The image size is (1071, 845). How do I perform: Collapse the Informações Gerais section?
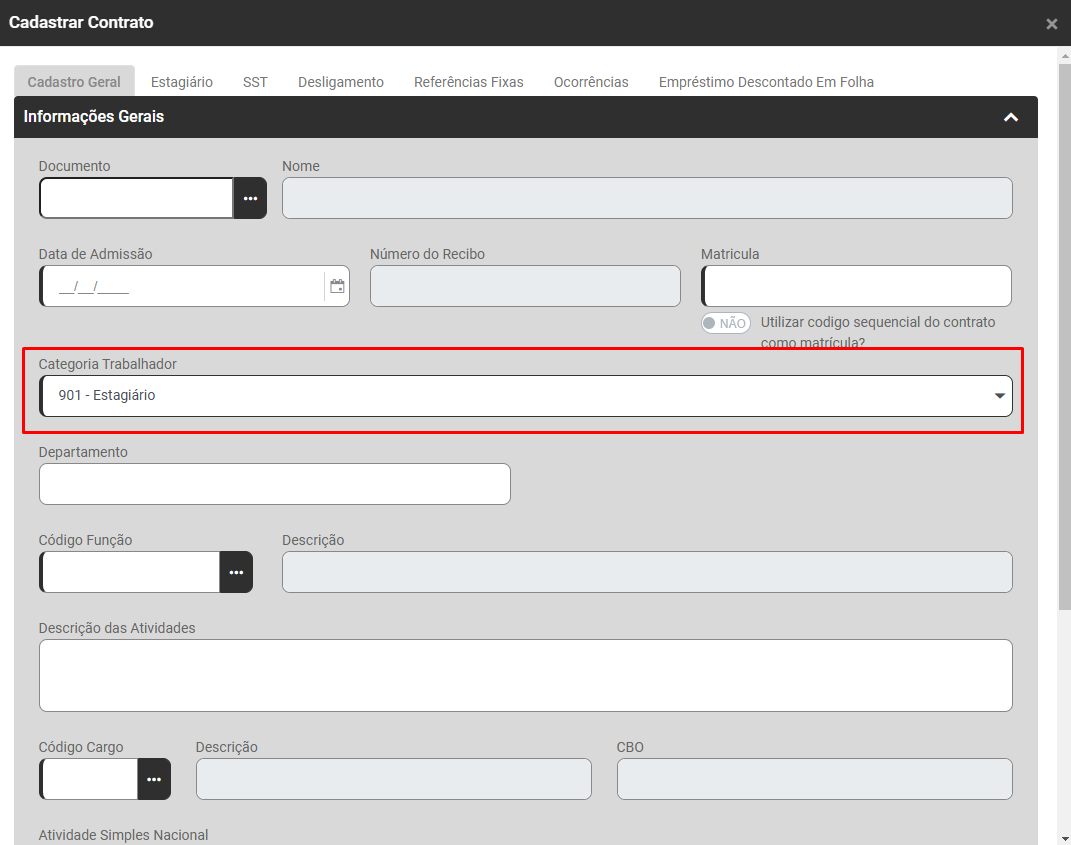tap(1011, 117)
